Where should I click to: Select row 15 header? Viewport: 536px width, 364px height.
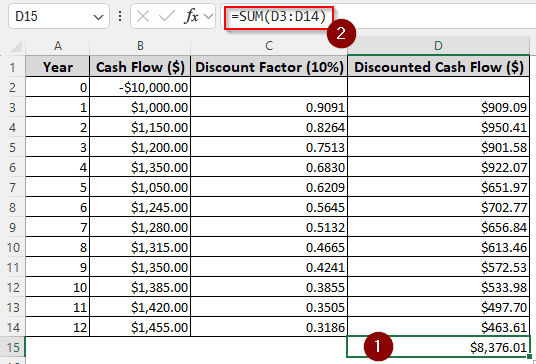click(x=13, y=347)
